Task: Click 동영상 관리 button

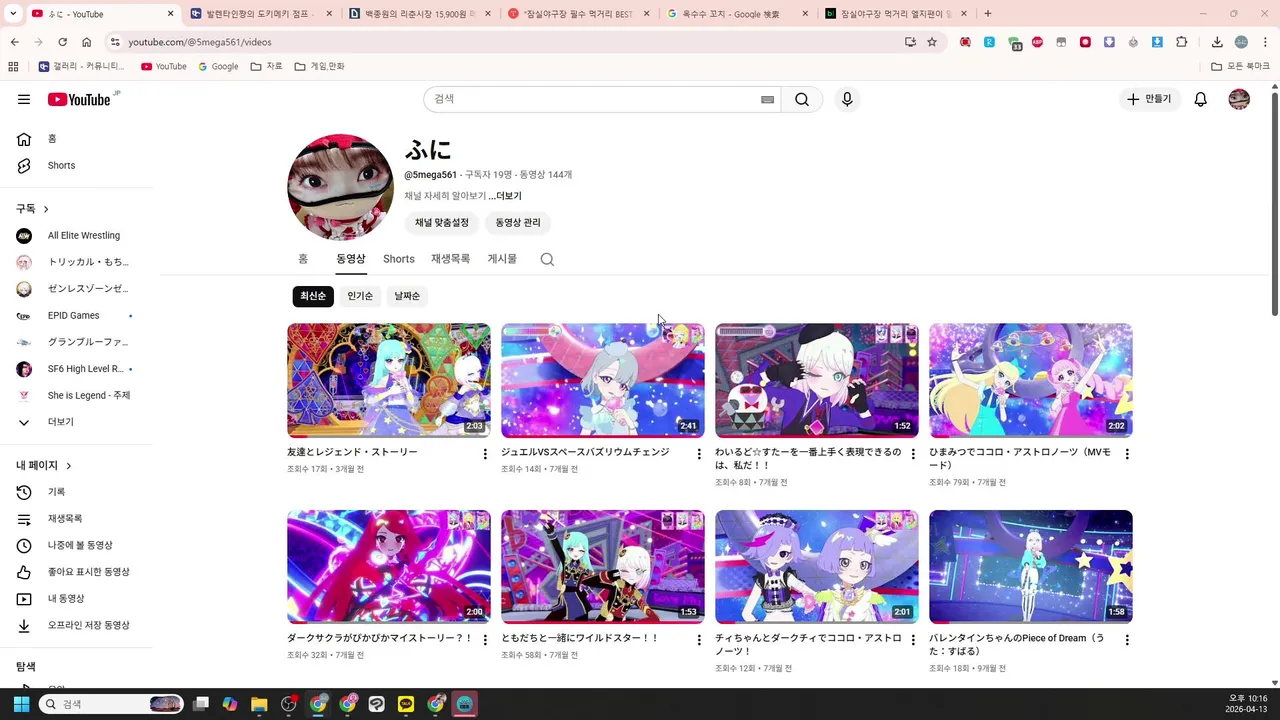Action: click(518, 223)
